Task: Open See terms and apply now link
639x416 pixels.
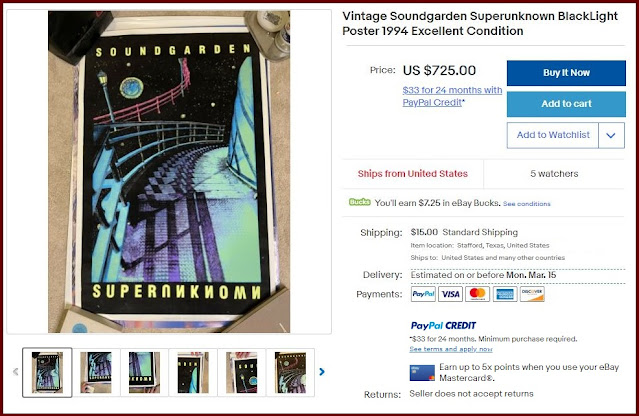Action: pyautogui.click(x=451, y=349)
